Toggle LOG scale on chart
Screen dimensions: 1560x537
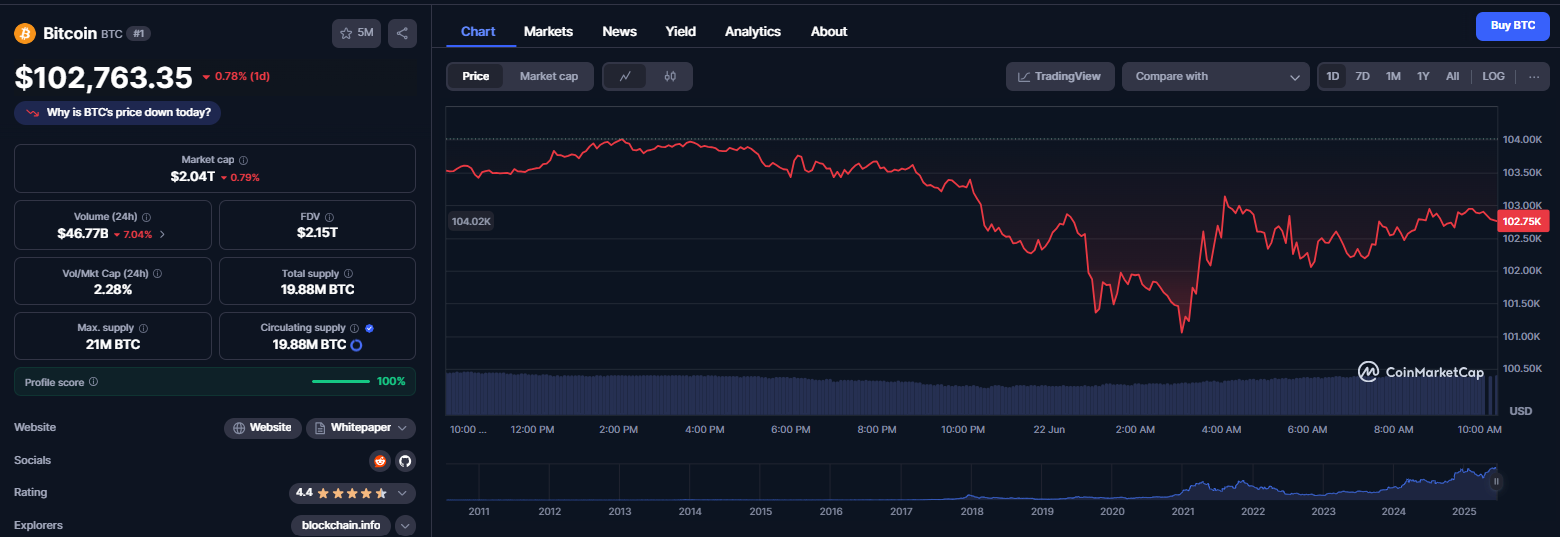[x=1493, y=76]
